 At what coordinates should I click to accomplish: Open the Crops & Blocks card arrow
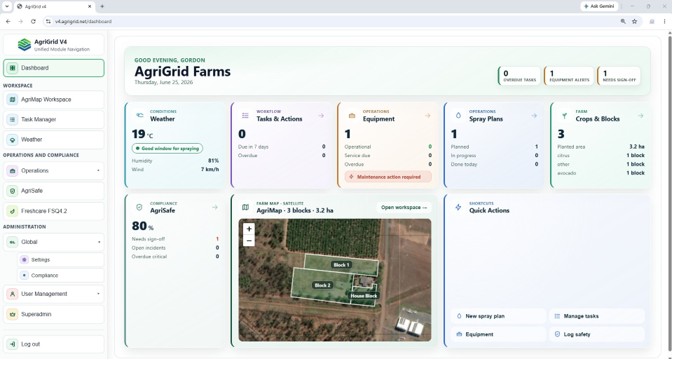coord(640,116)
